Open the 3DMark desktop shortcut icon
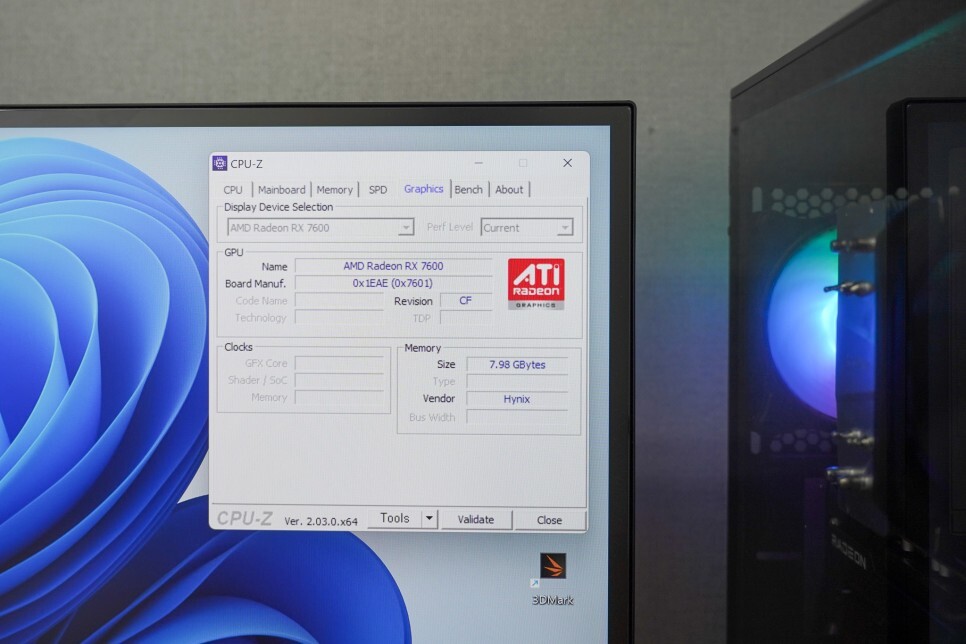966x644 pixels. click(553, 566)
